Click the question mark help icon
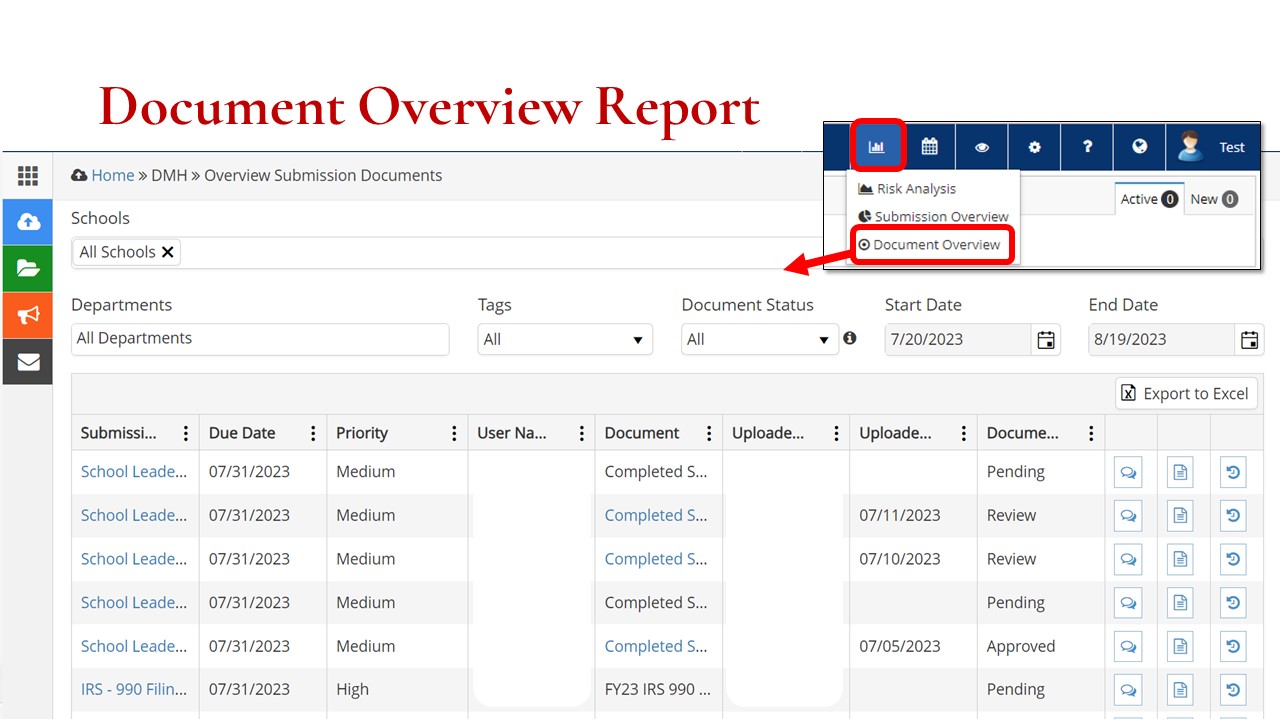Viewport: 1280px width, 720px height. (x=1087, y=147)
